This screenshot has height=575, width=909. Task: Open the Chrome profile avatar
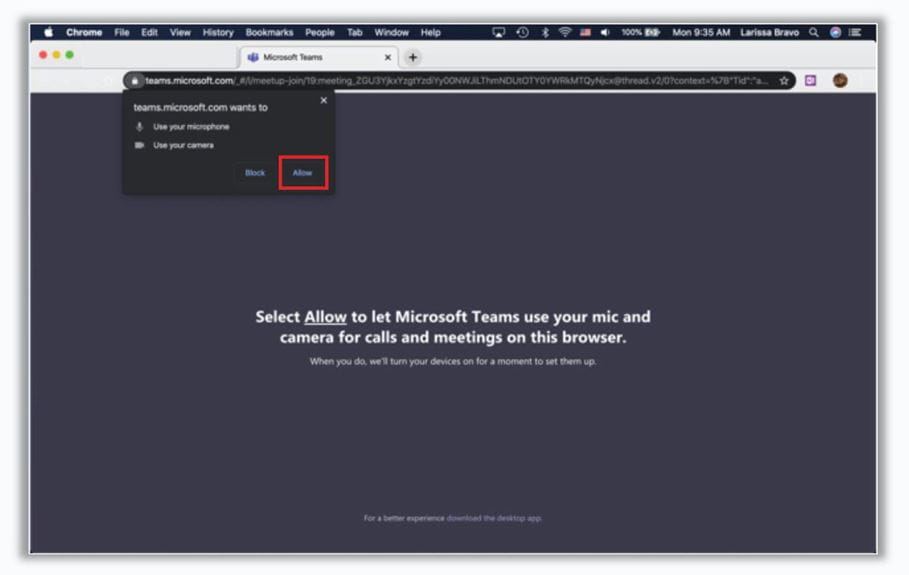tap(840, 81)
